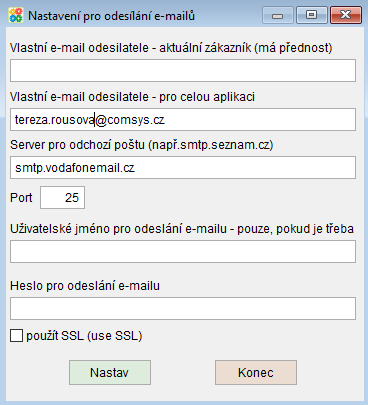Click the application icon in title bar
The image size is (368, 405).
[16, 15]
